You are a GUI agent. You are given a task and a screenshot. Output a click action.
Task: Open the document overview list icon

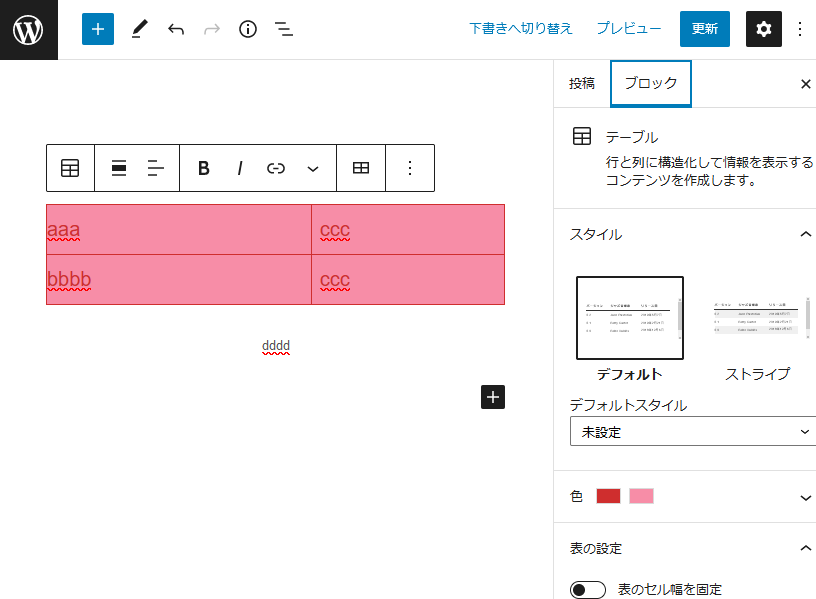[283, 29]
